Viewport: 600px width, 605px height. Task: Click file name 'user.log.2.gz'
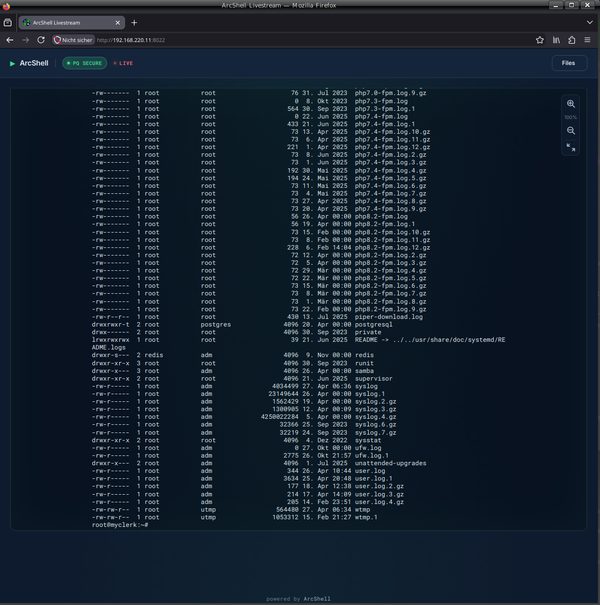click(x=379, y=486)
